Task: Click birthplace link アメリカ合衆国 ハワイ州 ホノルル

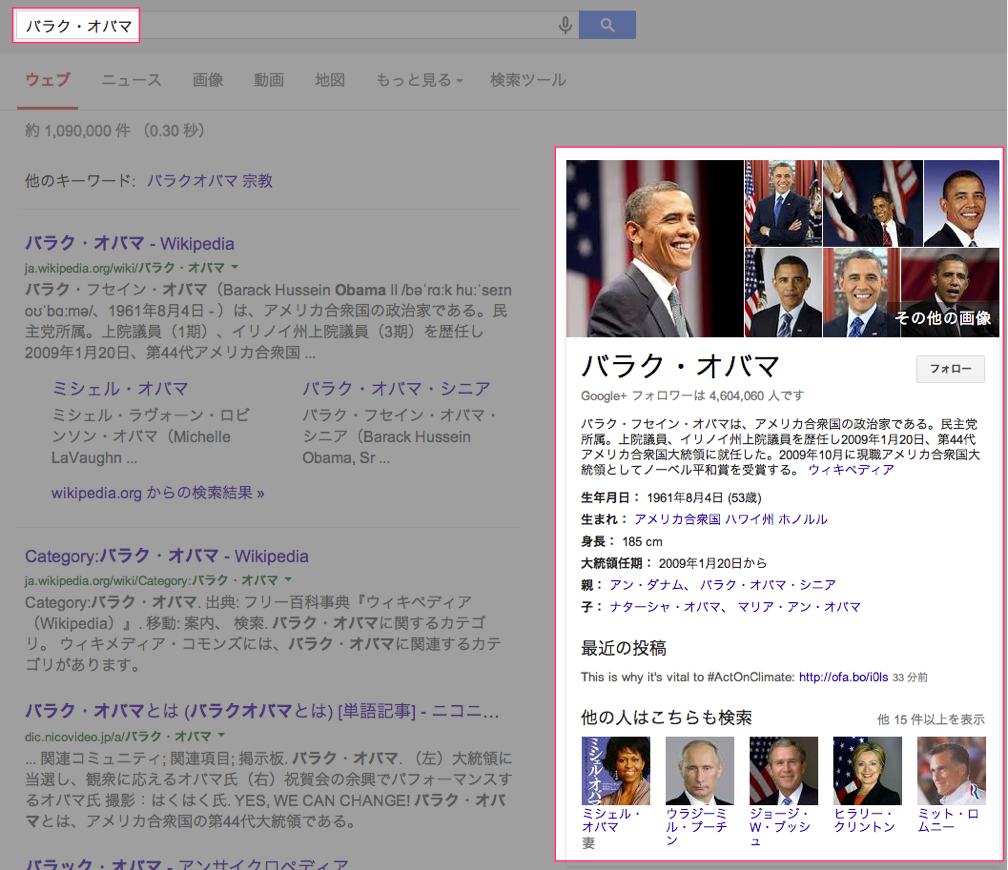Action: click(x=731, y=520)
